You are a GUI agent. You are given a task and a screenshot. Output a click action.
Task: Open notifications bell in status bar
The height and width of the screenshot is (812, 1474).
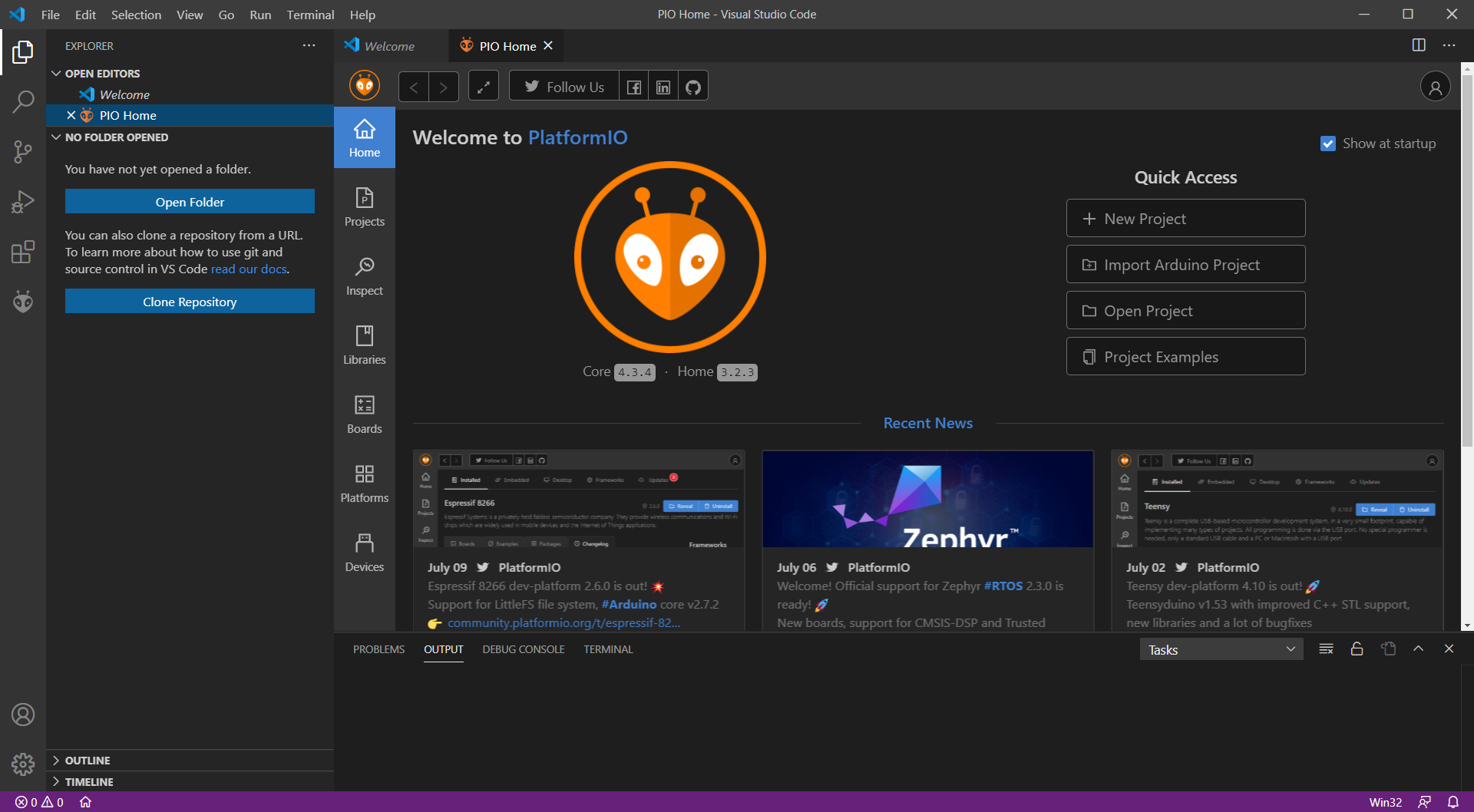coord(1453,802)
